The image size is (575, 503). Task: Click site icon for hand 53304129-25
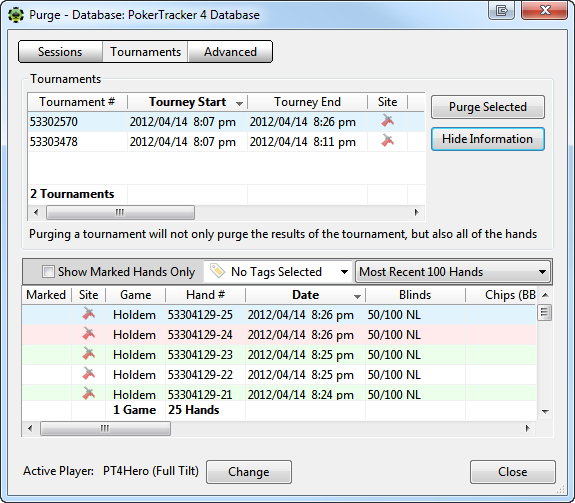pyautogui.click(x=88, y=314)
